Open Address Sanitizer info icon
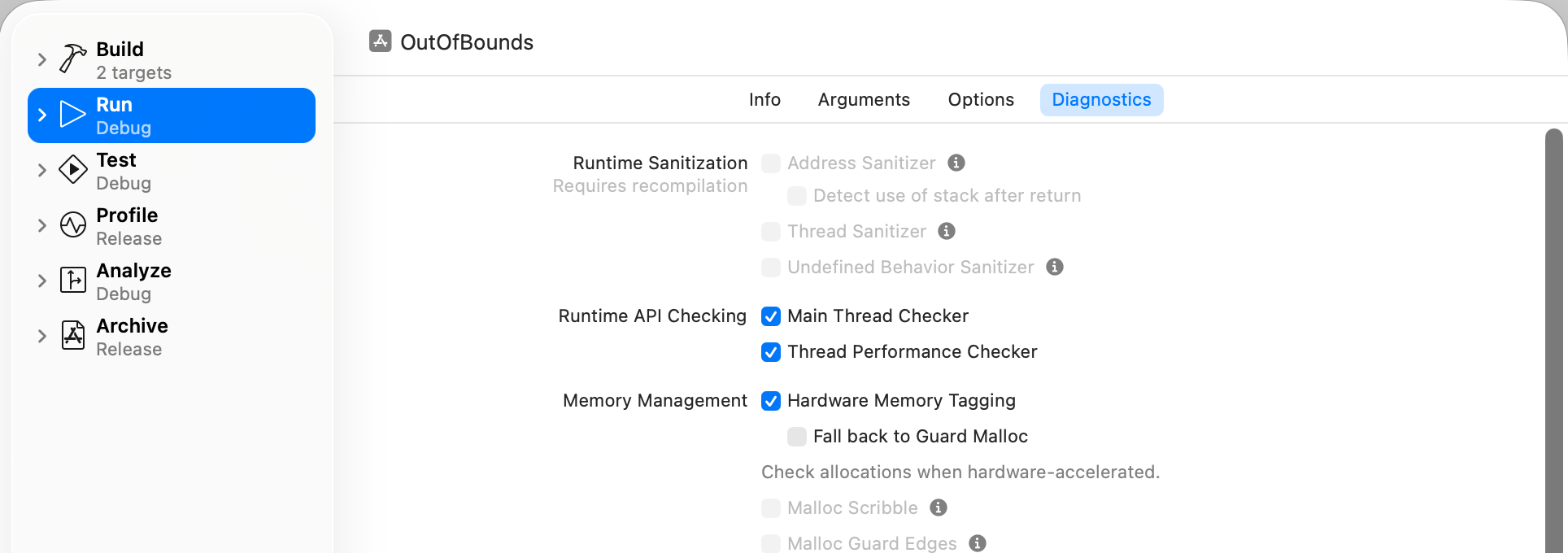1568x553 pixels. coord(956,163)
